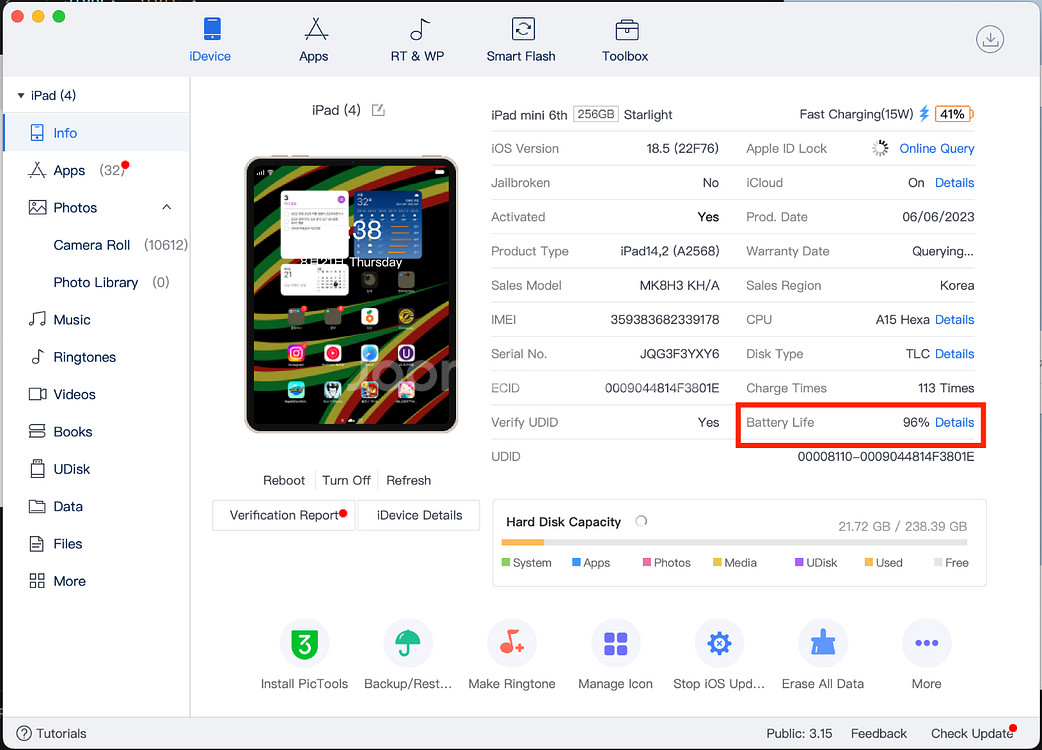Open CPU Details link

pyautogui.click(x=954, y=320)
